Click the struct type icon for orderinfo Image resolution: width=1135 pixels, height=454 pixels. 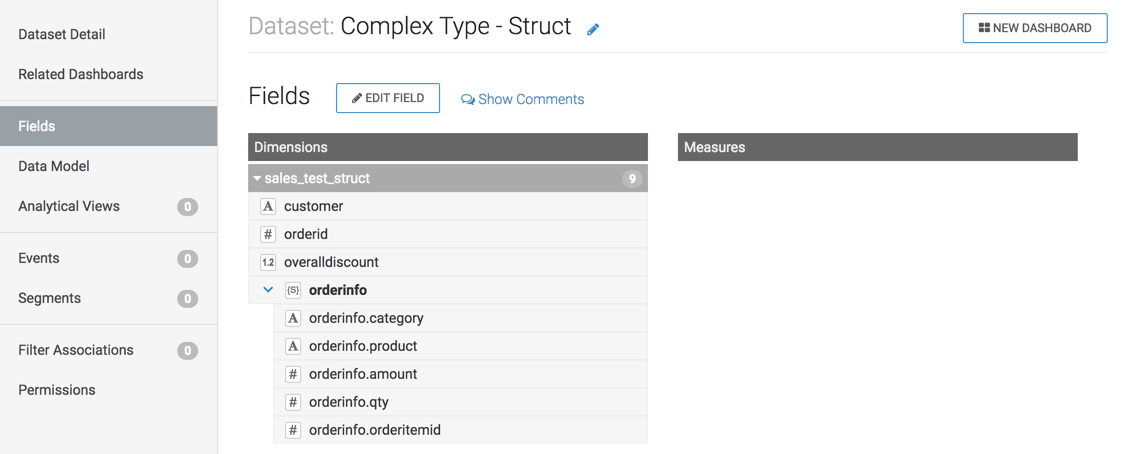coord(293,290)
